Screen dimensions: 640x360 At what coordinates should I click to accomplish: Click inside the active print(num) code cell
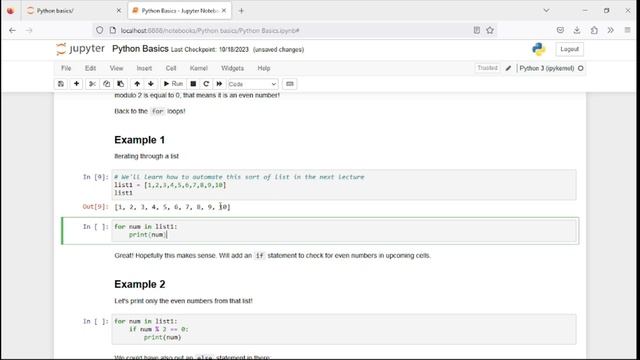point(344,231)
